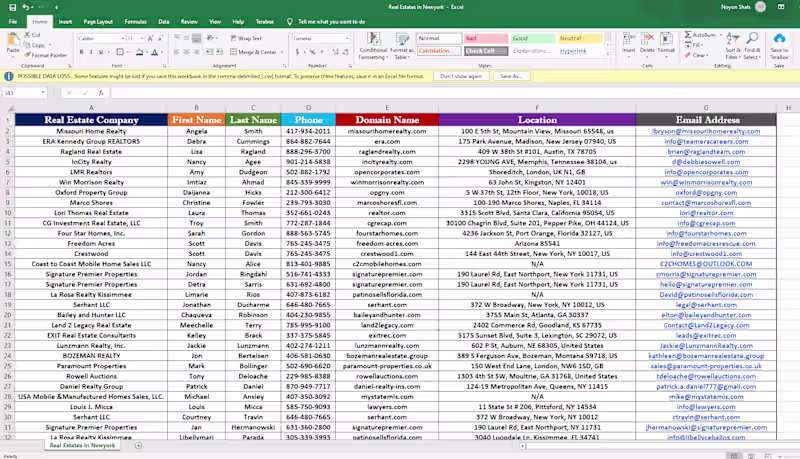Click the Undo arrow in the quick access toolbar
The image size is (800, 459).
coord(26,7)
